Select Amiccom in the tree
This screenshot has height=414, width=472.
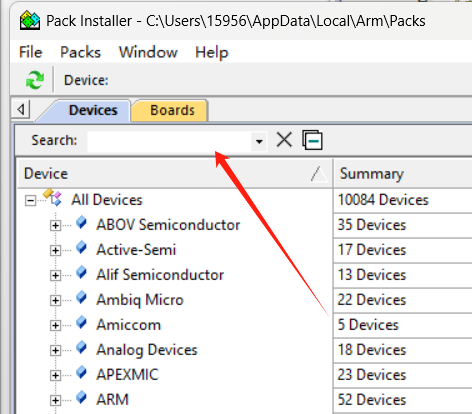128,325
